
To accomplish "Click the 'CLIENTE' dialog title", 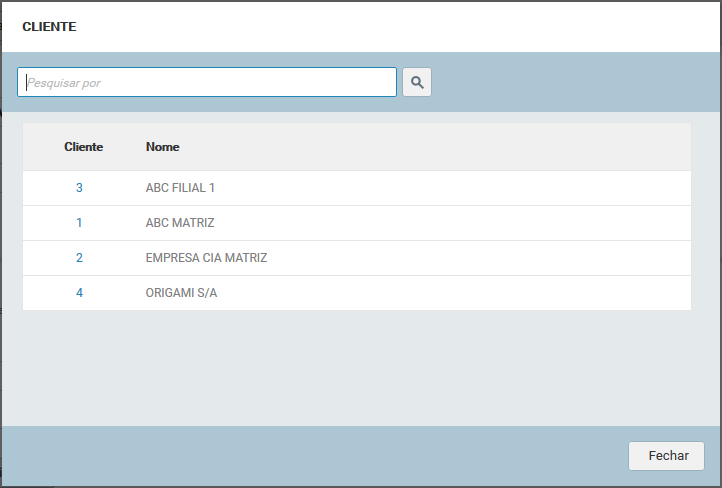I will (49, 27).
